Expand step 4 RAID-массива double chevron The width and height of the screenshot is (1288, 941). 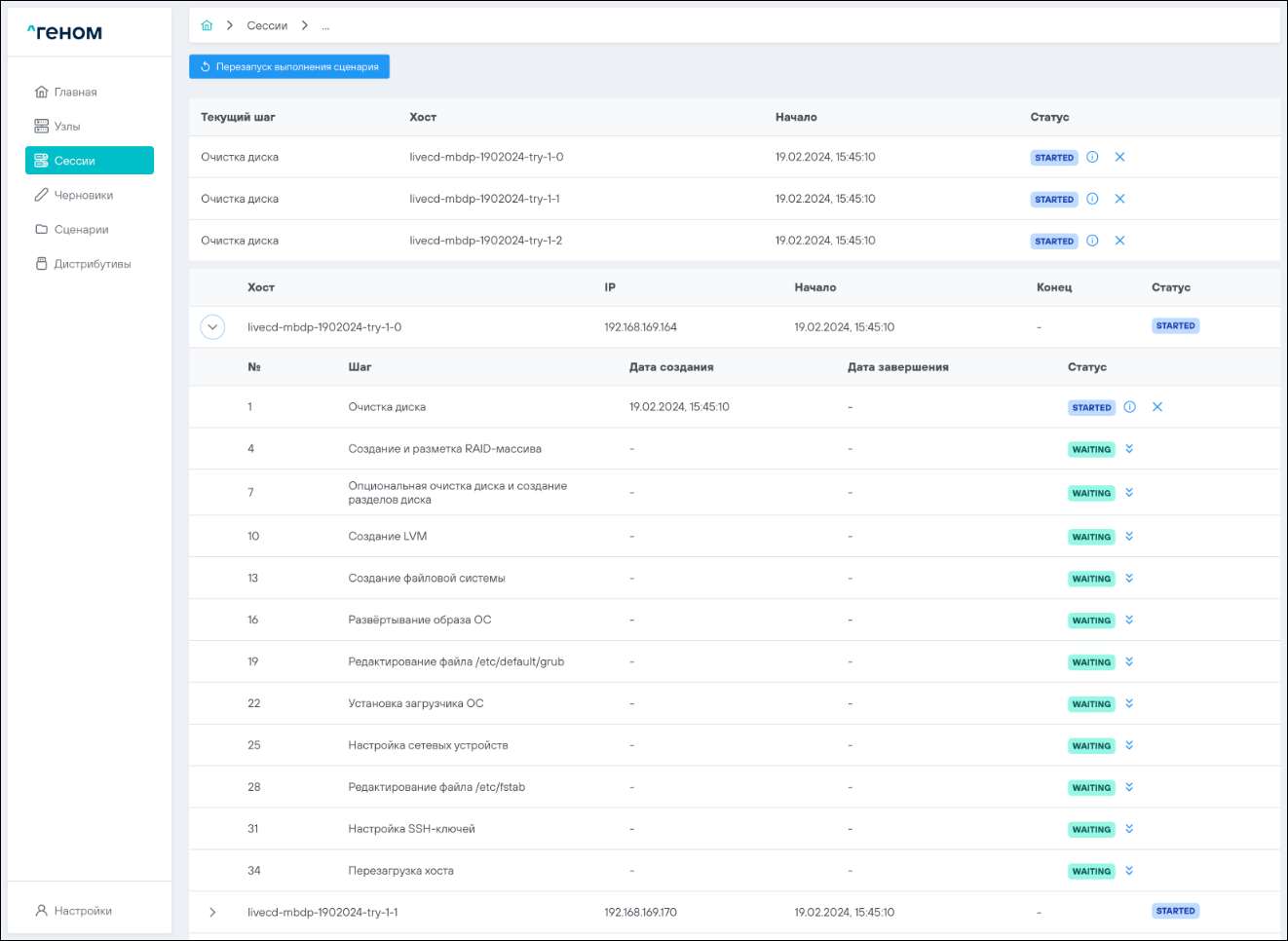click(x=1129, y=449)
